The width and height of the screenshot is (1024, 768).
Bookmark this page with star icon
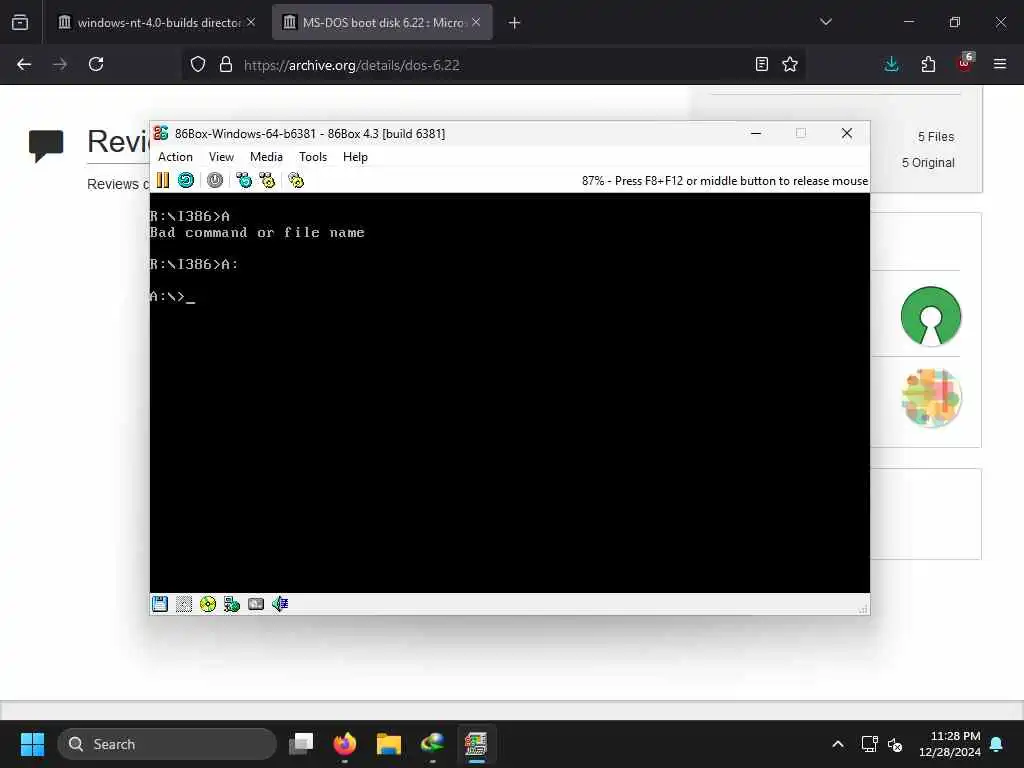coord(790,64)
